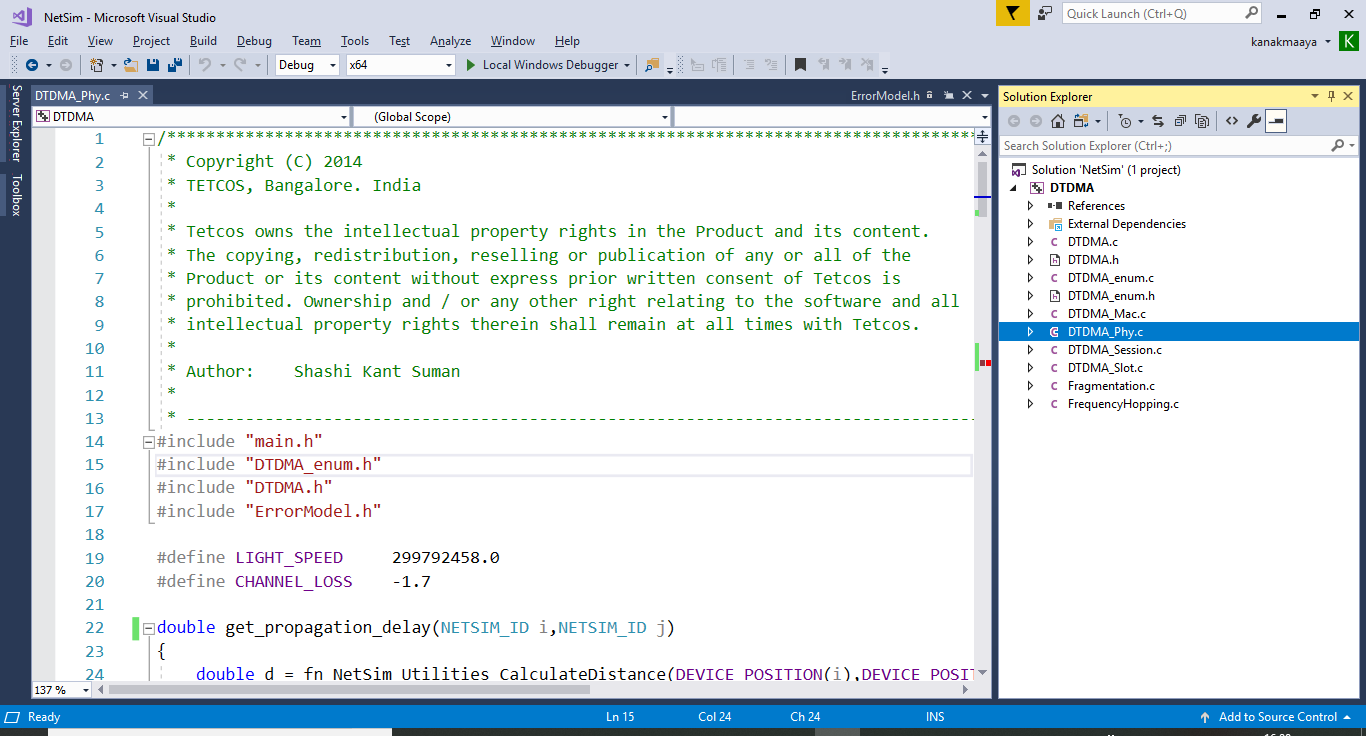Click the notifications flag icon in title bar
1366x736 pixels.
click(x=1012, y=13)
